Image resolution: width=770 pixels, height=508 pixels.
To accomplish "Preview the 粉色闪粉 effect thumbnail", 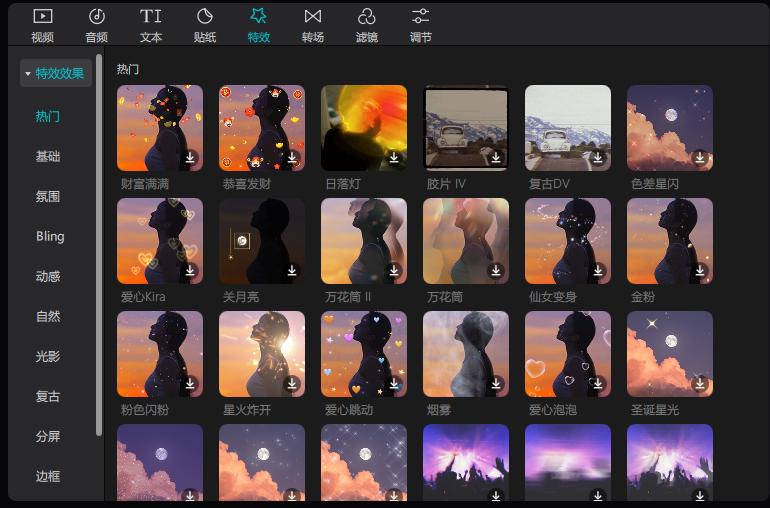I will 160,354.
